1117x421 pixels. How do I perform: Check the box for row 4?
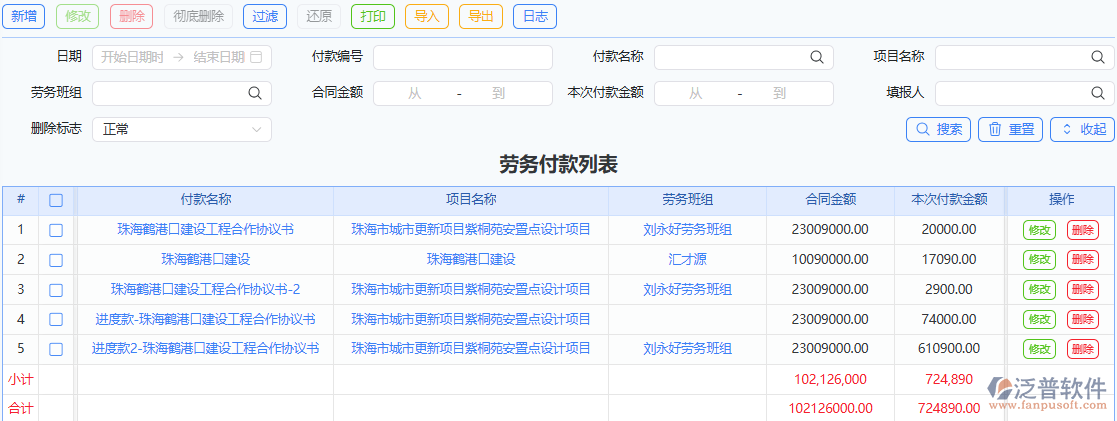(56, 320)
